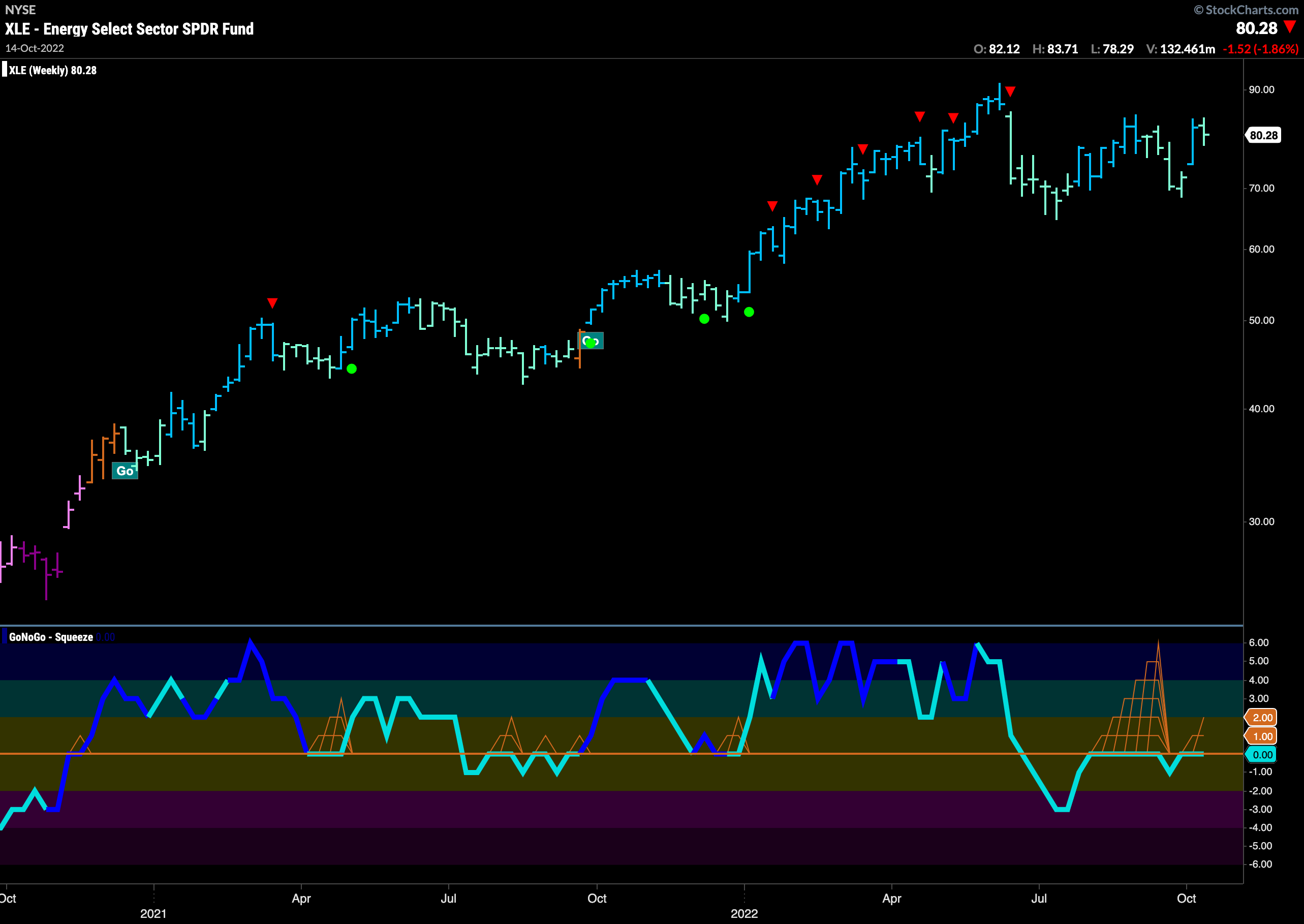Click the Jul label below 2022 bars

[x=1039, y=899]
